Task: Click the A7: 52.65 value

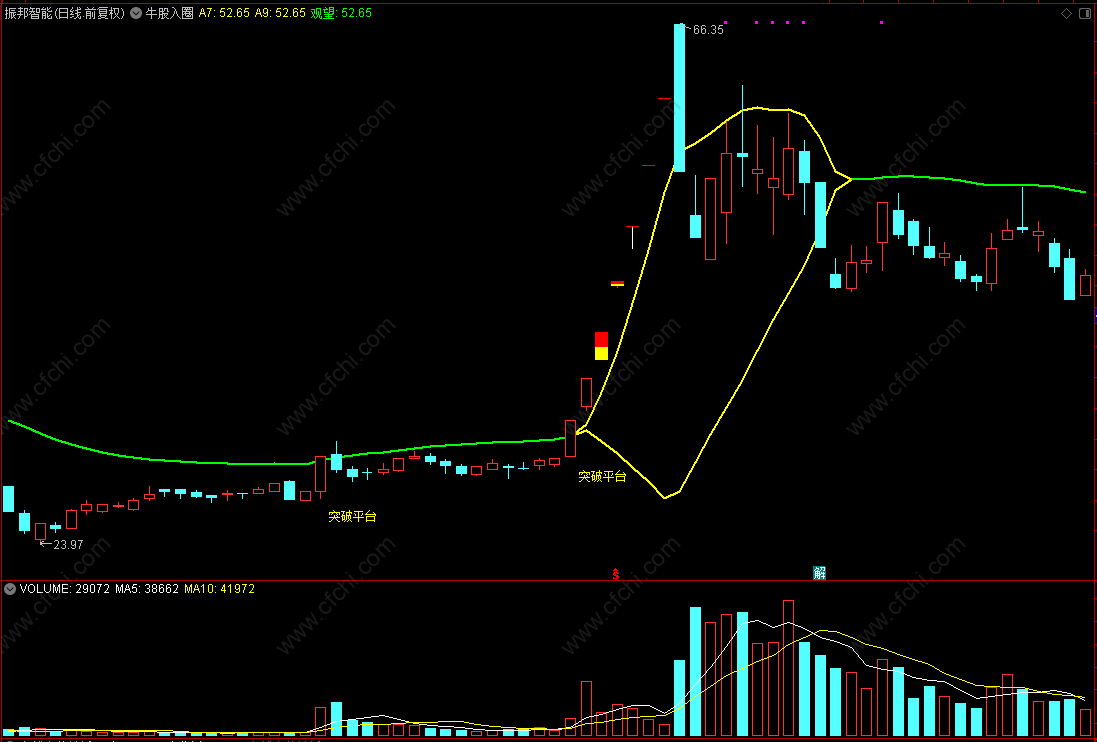Action: pyautogui.click(x=224, y=13)
